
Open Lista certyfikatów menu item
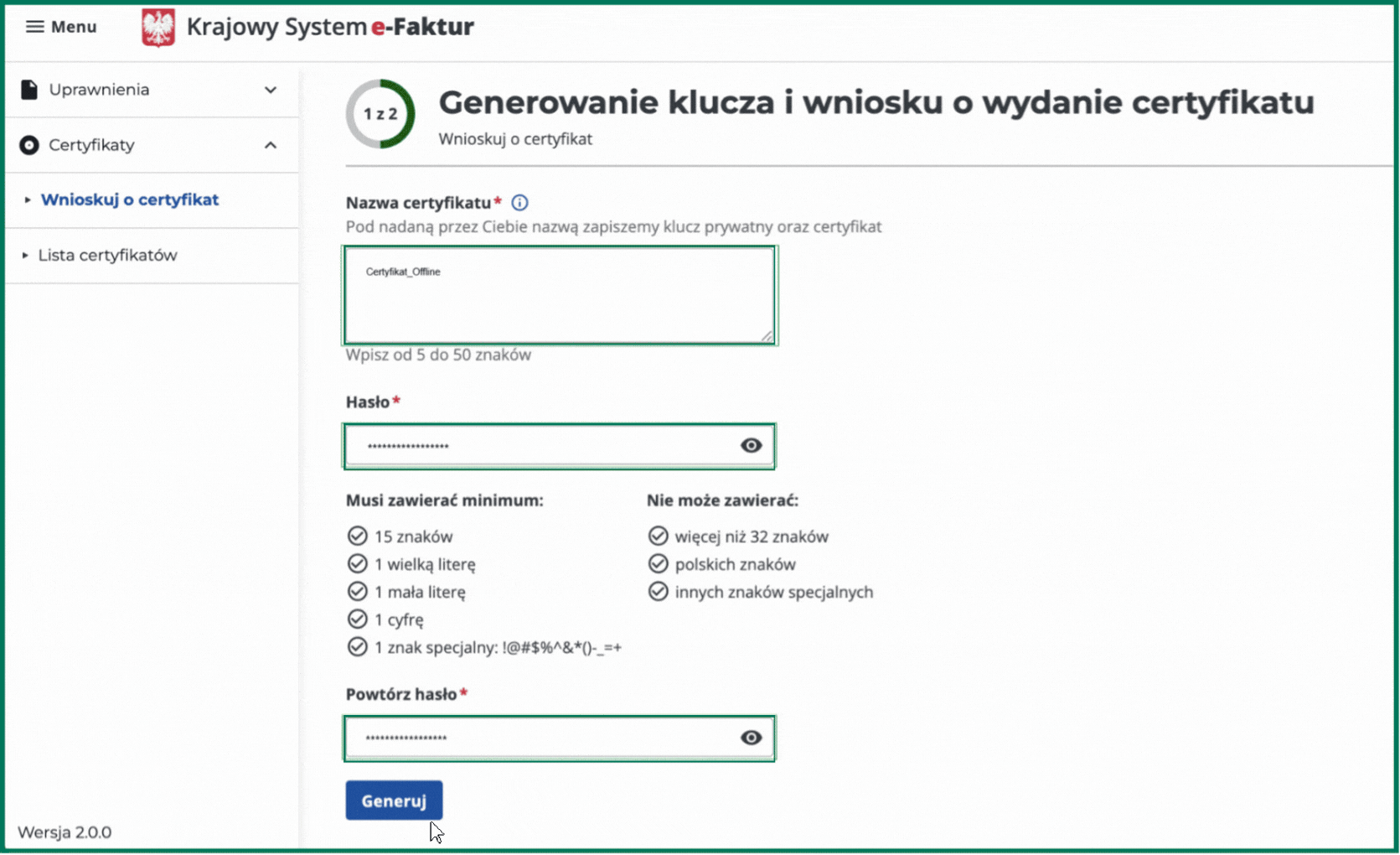107,255
